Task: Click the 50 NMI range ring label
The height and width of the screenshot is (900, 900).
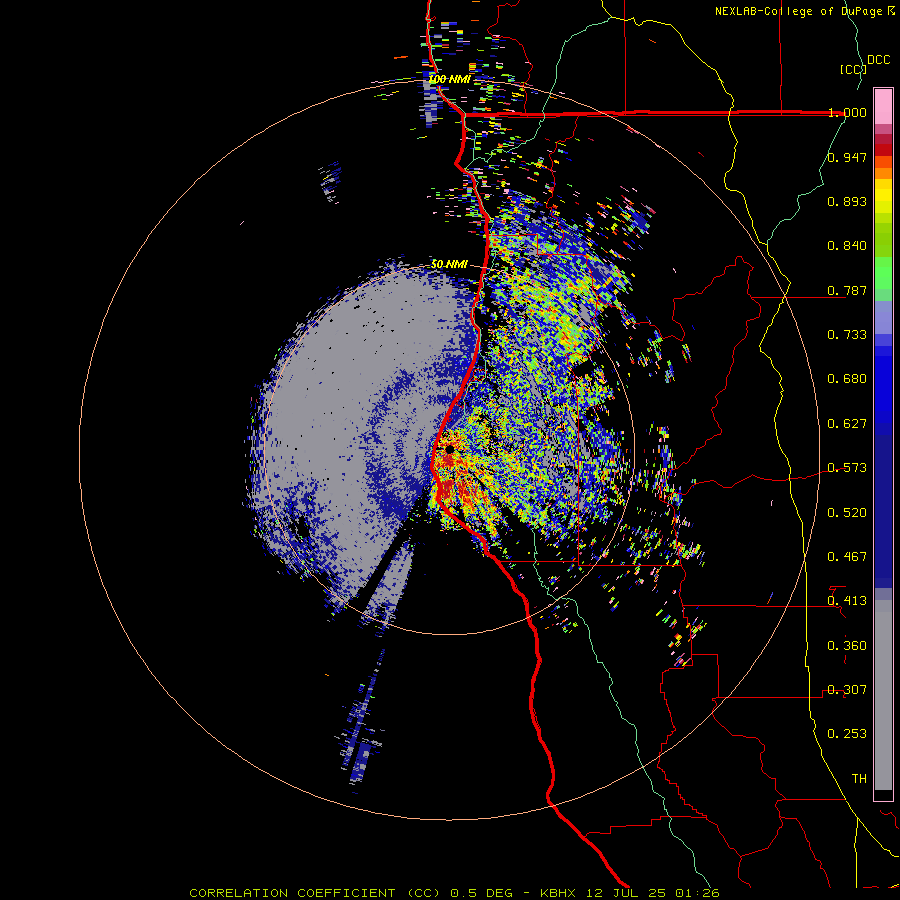Action: (x=449, y=265)
